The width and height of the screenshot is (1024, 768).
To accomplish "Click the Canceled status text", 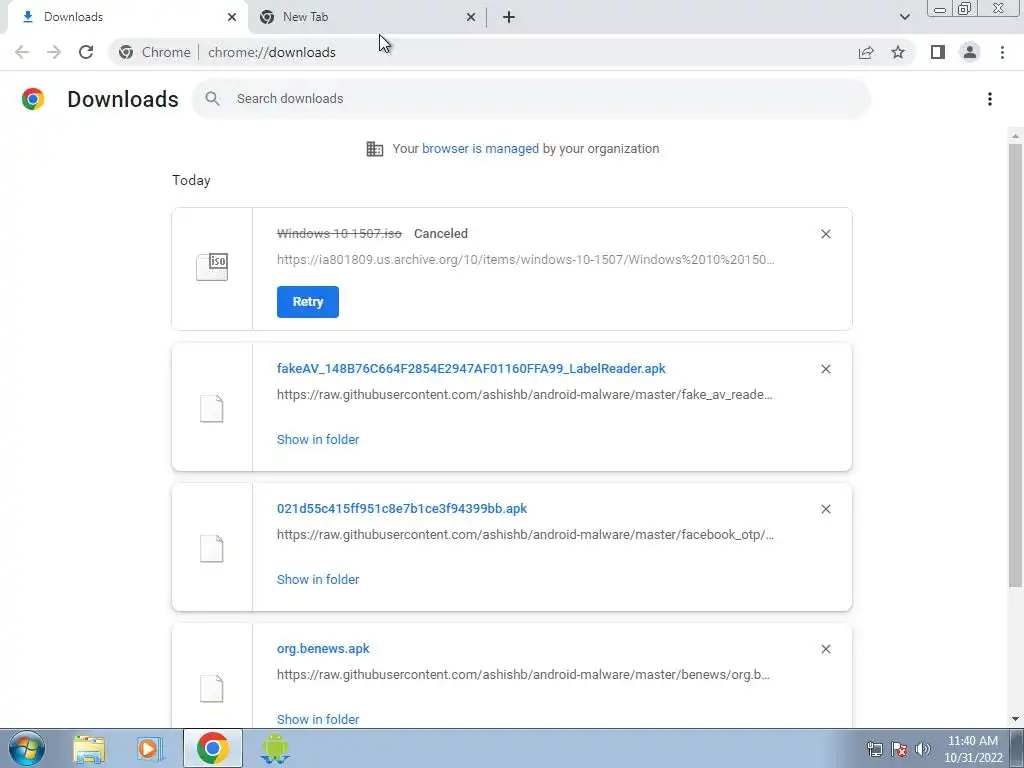I will click(x=441, y=233).
